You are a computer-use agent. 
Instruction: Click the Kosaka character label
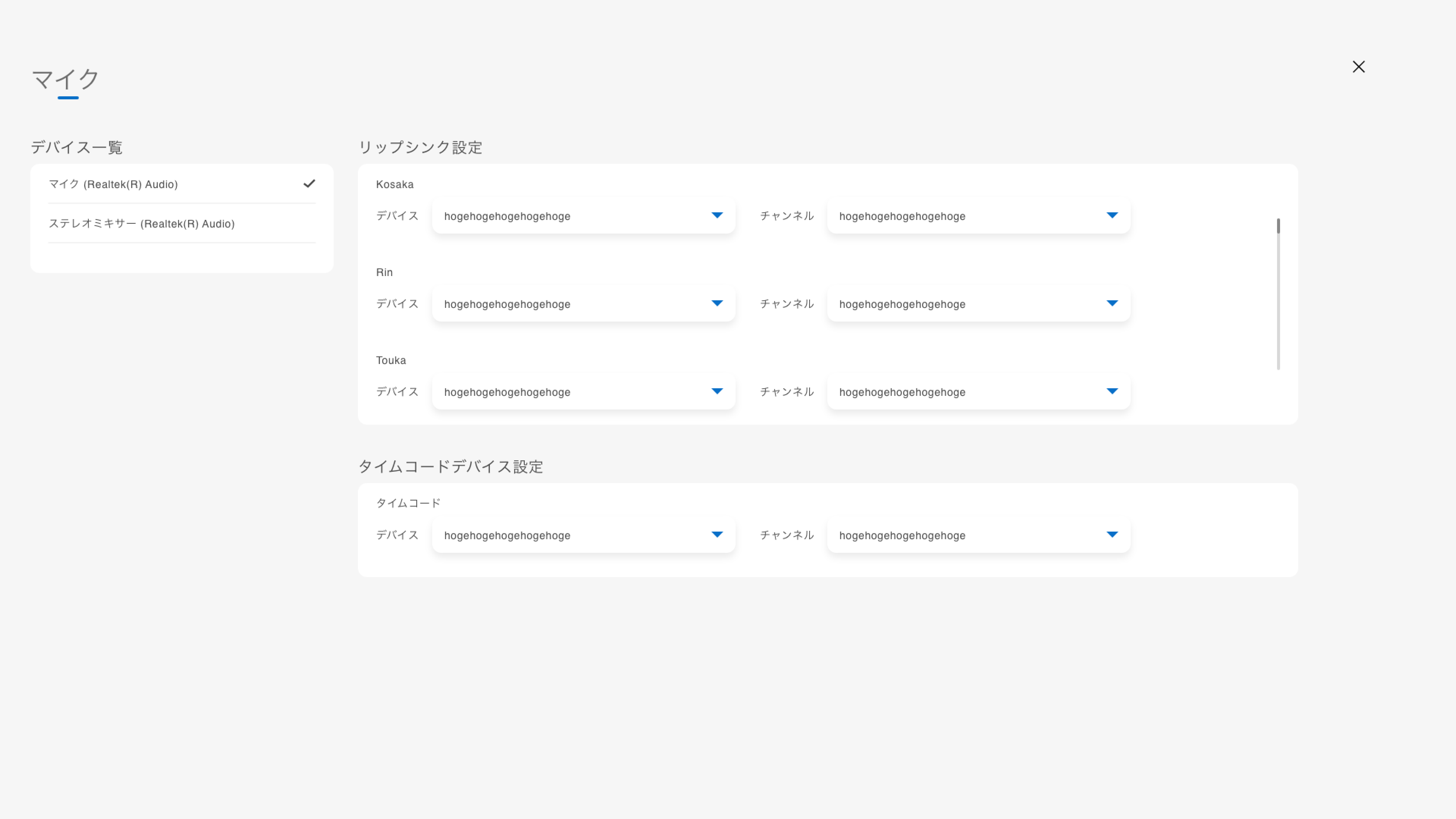tap(395, 184)
